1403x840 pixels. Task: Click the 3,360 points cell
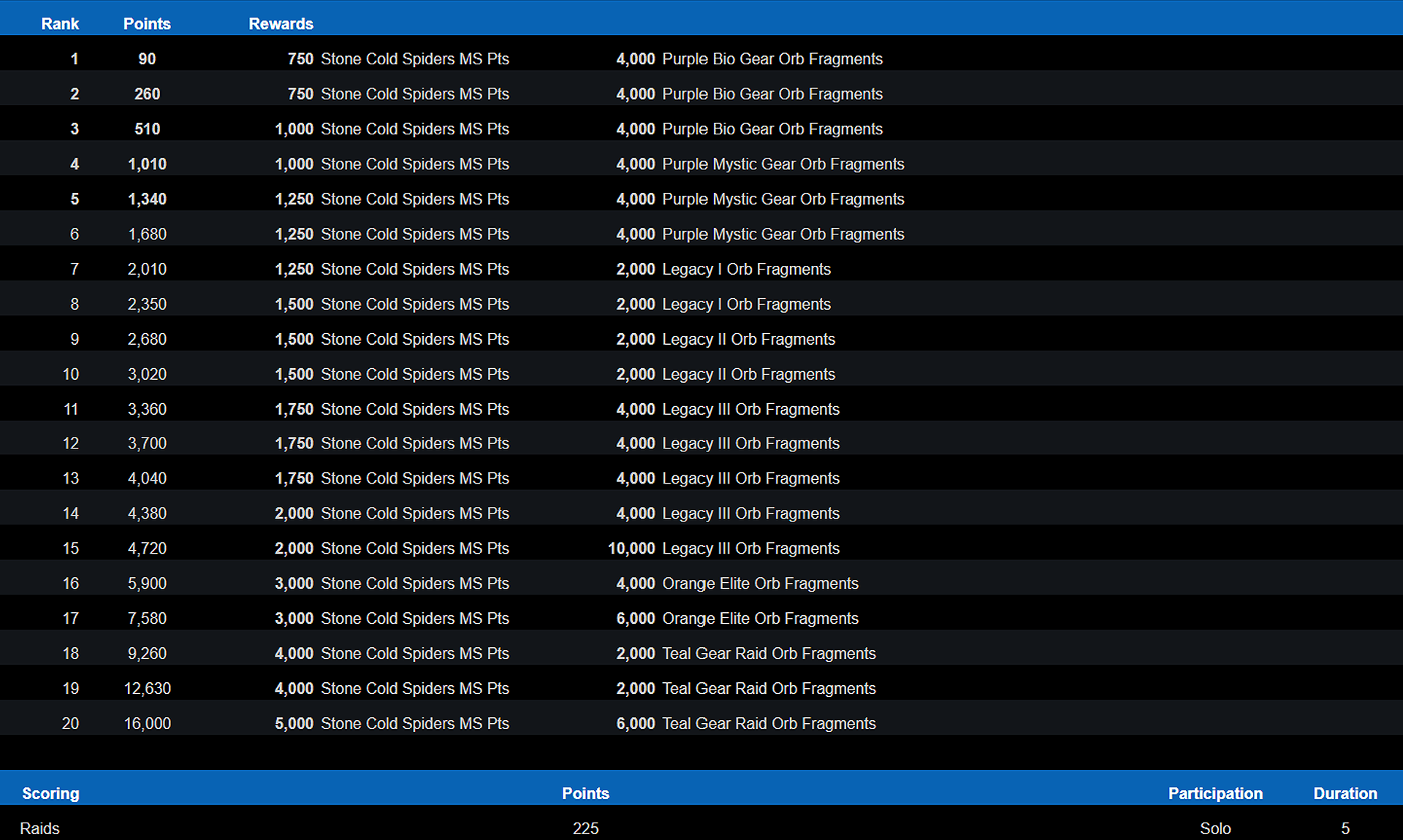click(x=147, y=409)
